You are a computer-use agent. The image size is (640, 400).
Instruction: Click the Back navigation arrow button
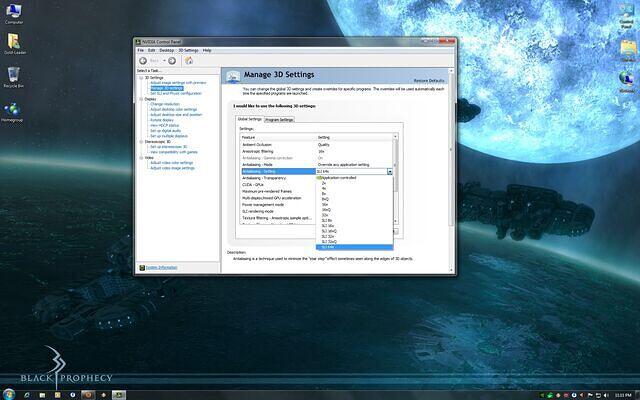click(x=143, y=60)
